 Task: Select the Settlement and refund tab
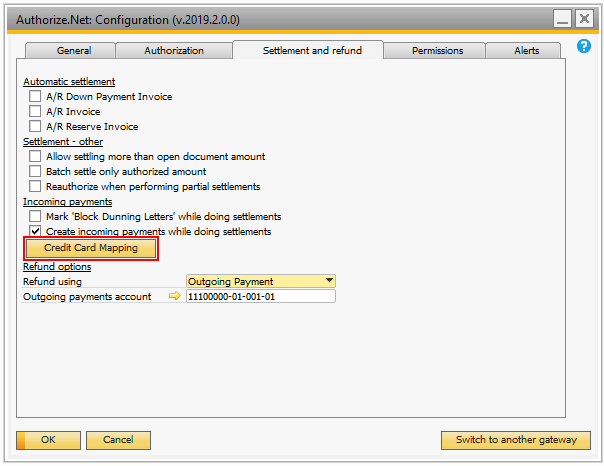click(308, 50)
